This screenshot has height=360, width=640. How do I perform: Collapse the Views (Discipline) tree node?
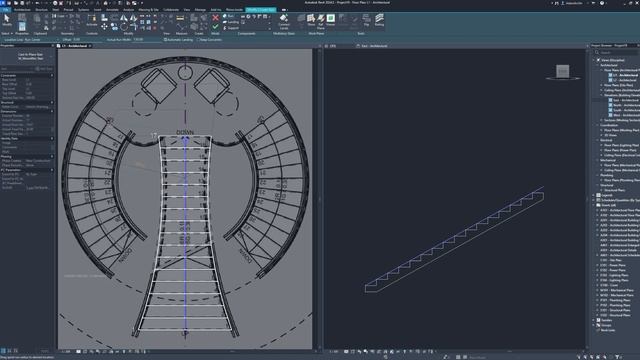point(593,60)
